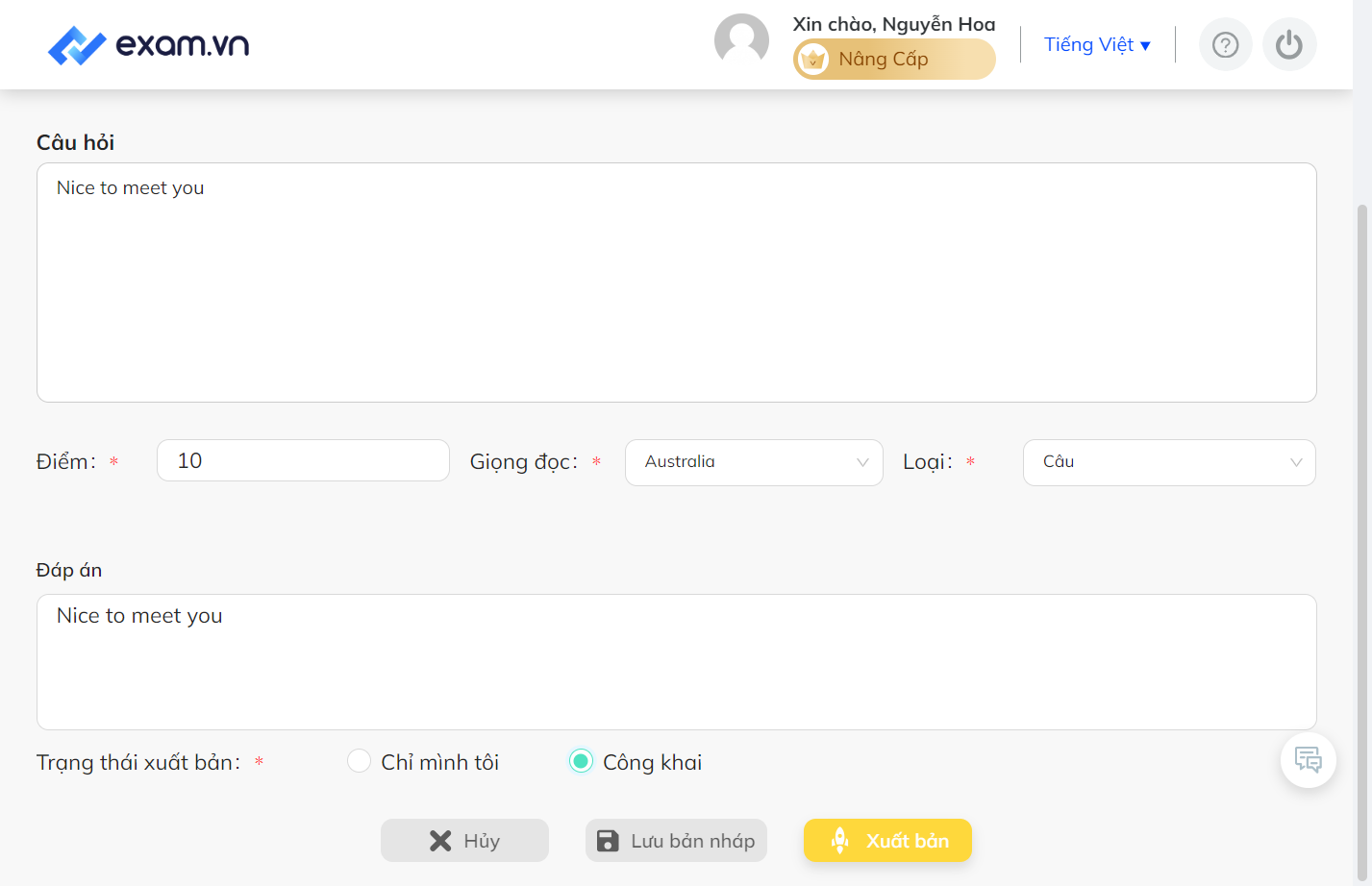Select the "Công khai" radio option

tap(581, 761)
